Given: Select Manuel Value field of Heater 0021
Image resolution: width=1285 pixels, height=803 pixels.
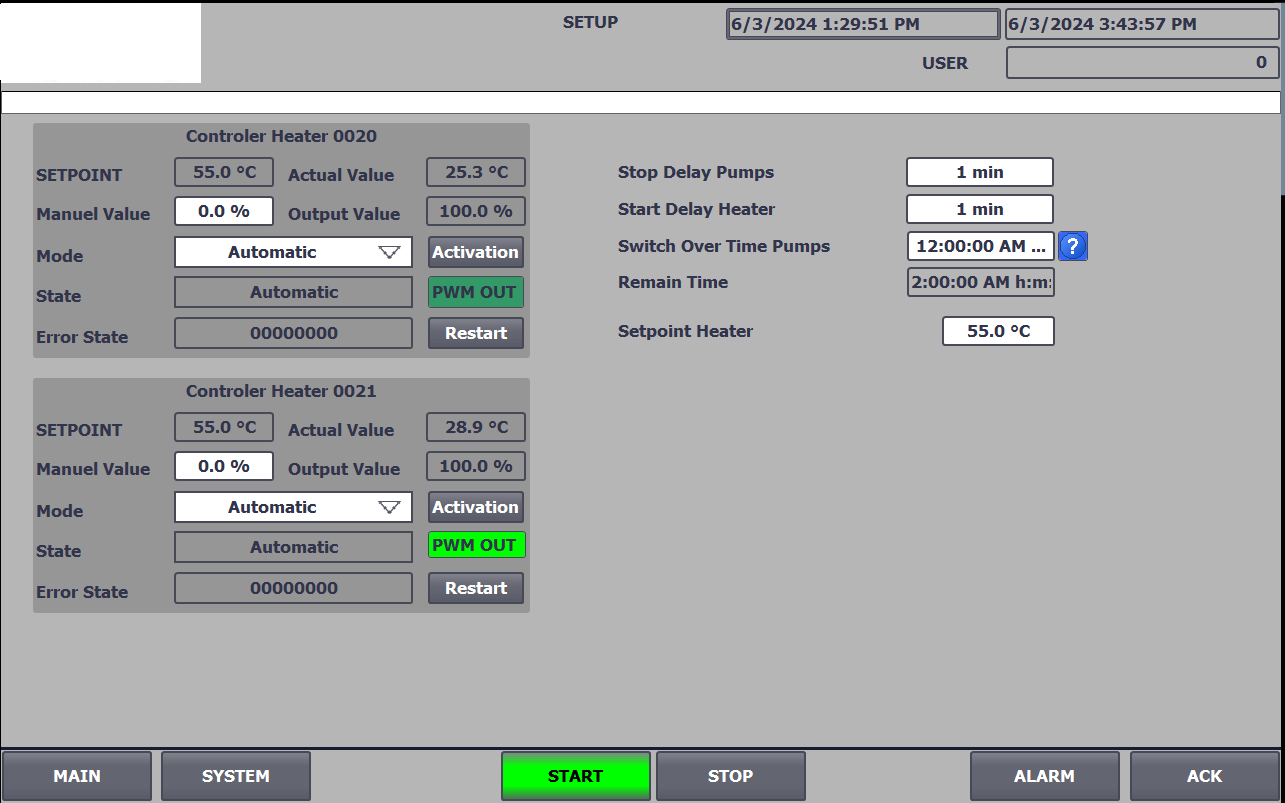Looking at the screenshot, I should pyautogui.click(x=224, y=466).
